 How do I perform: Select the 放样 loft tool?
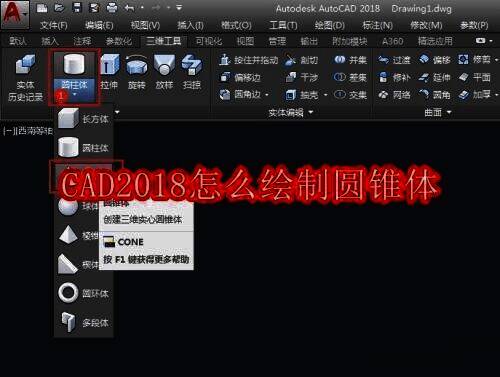click(x=164, y=71)
